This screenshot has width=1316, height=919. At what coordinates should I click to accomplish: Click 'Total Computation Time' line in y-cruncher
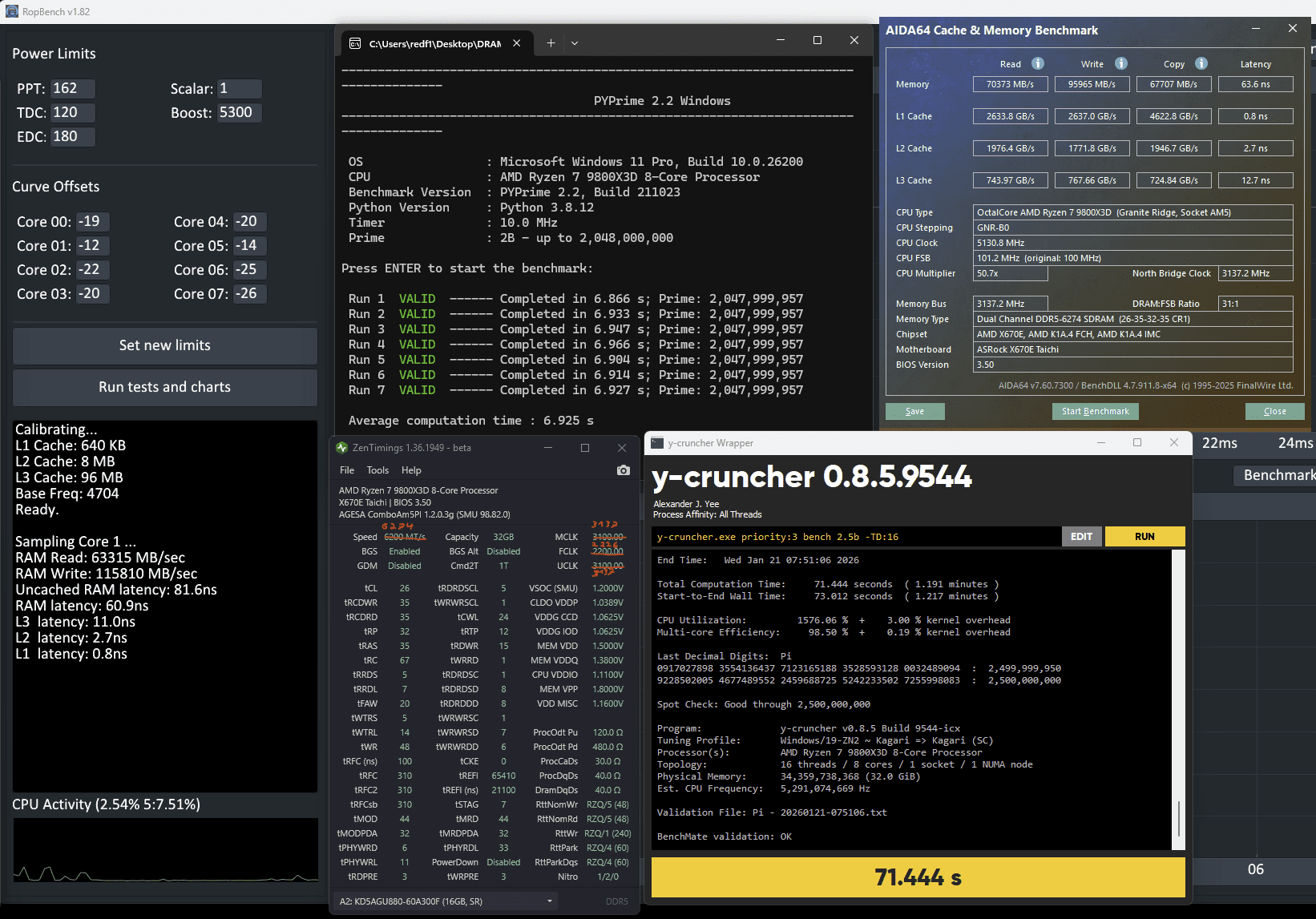[828, 584]
